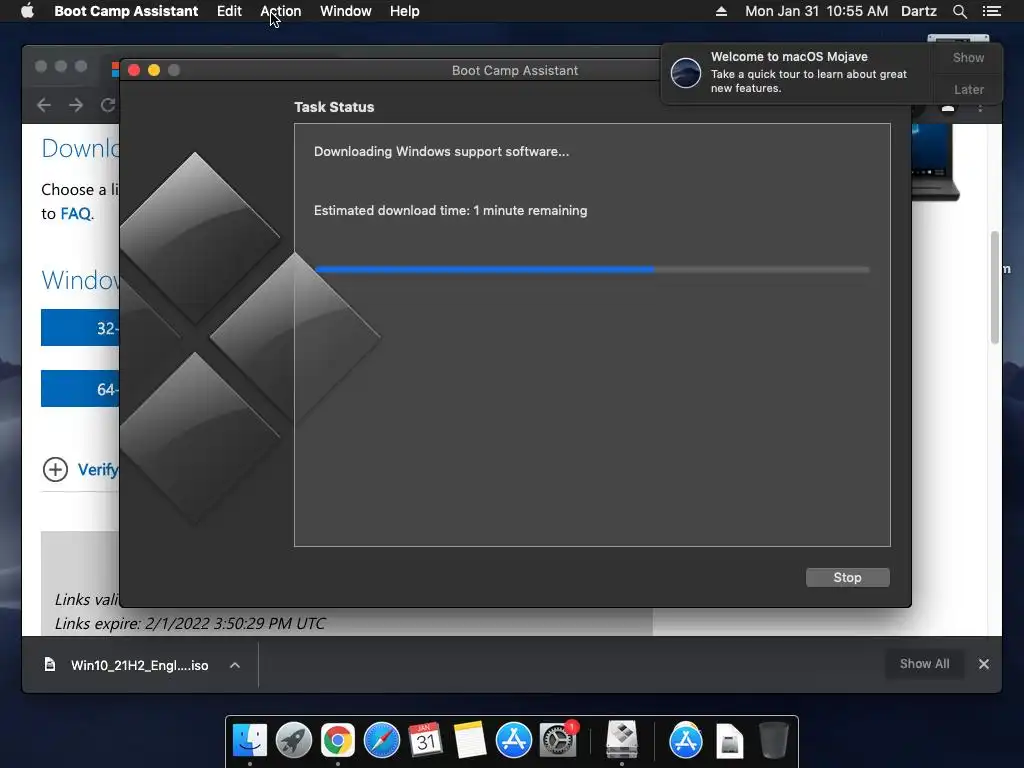This screenshot has height=768, width=1024.
Task: Click the download progress bar
Action: pos(592,269)
